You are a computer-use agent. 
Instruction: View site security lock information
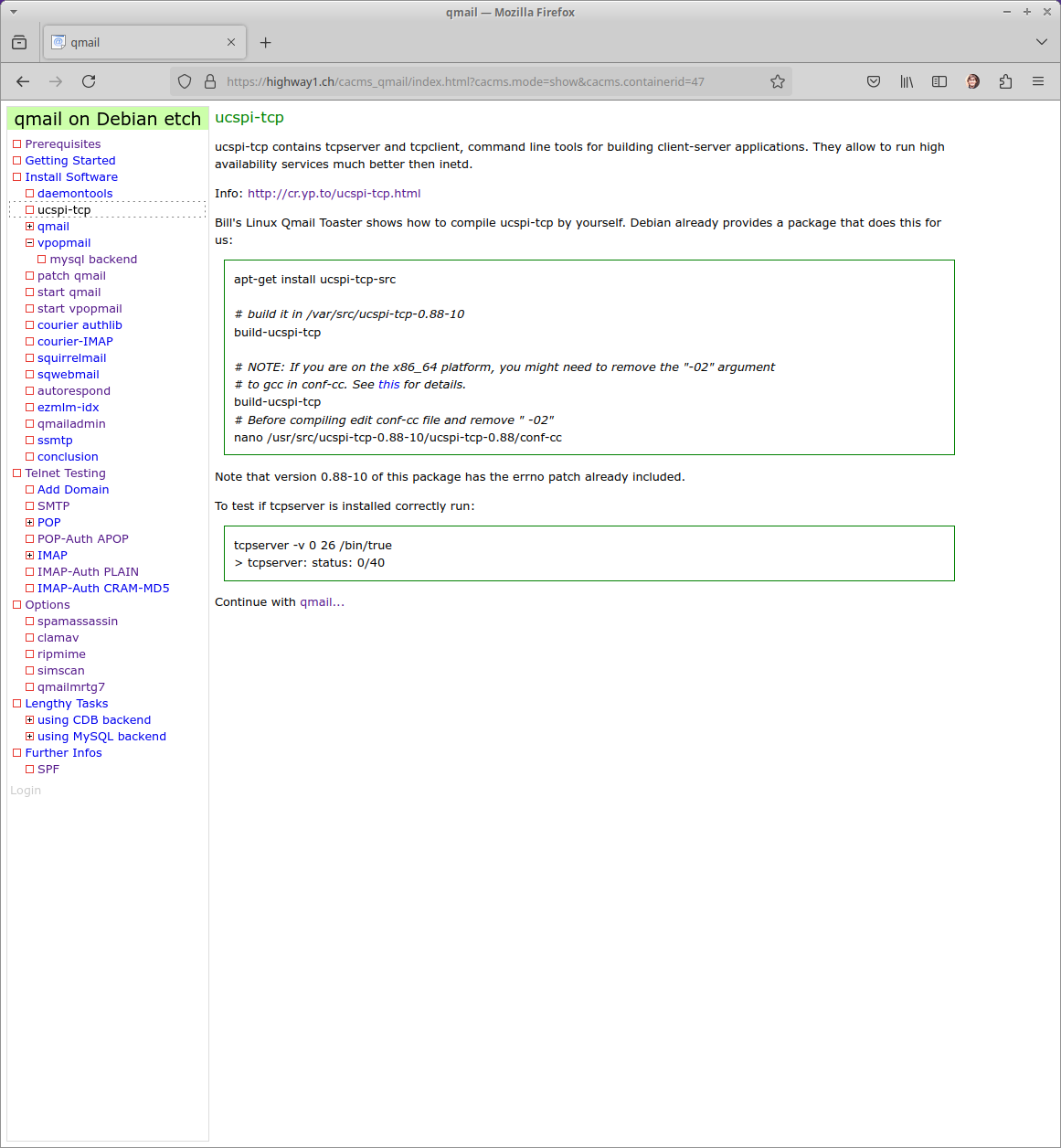210,81
